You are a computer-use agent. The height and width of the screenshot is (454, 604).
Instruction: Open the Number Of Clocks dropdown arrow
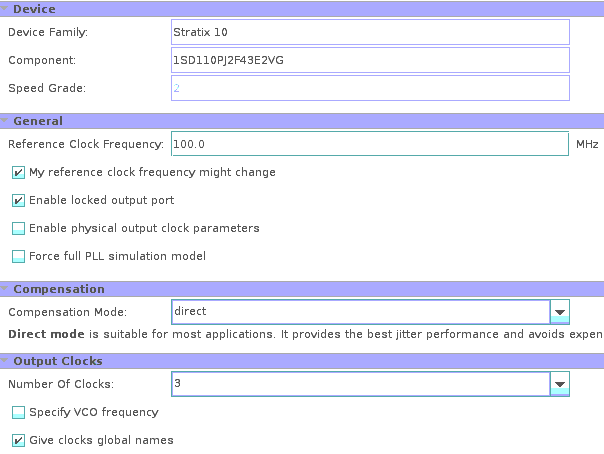(560, 384)
